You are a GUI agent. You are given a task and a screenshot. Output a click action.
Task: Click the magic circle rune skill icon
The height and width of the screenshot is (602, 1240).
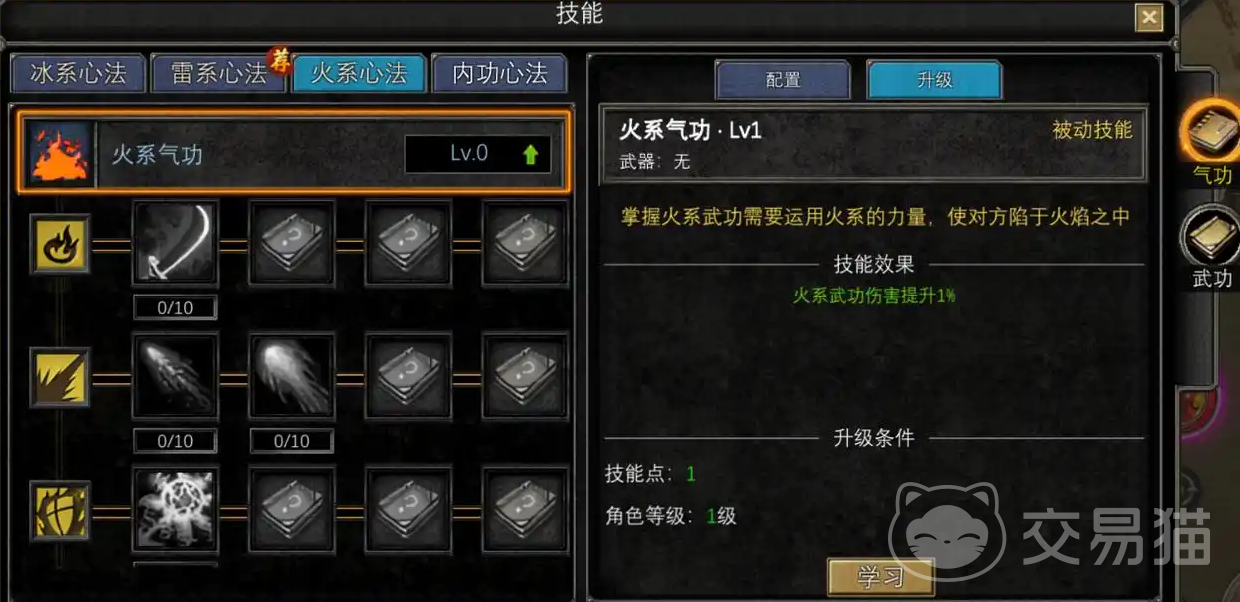[175, 509]
